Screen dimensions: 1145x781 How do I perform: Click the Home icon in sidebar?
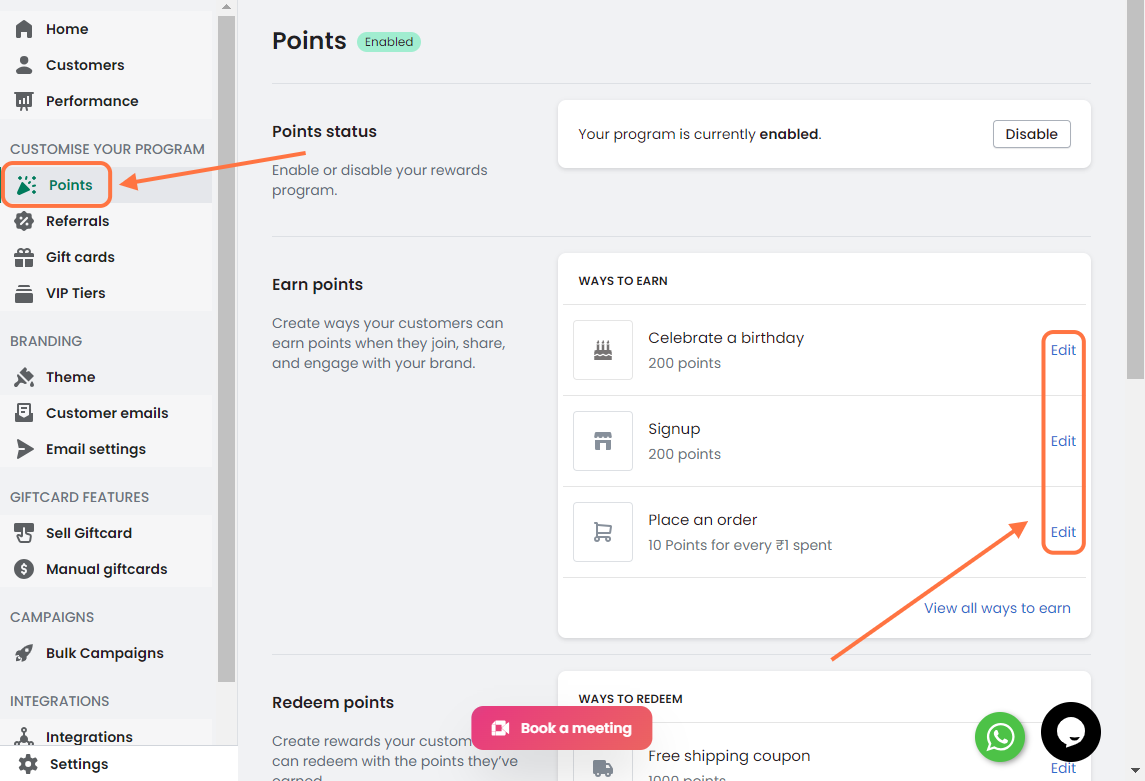[x=24, y=29]
